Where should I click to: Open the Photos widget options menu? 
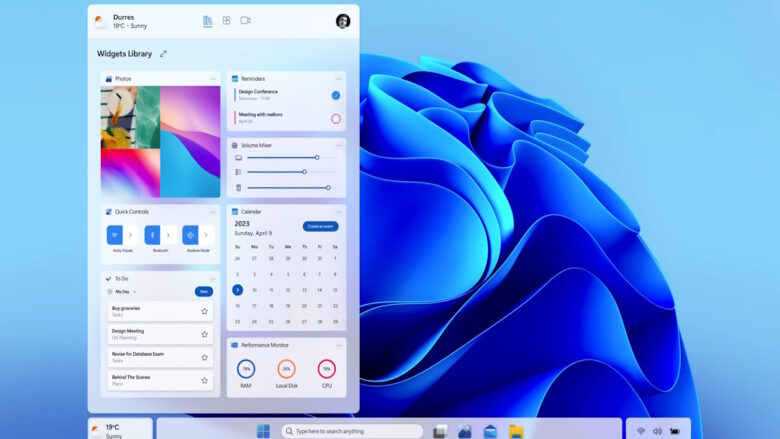212,78
